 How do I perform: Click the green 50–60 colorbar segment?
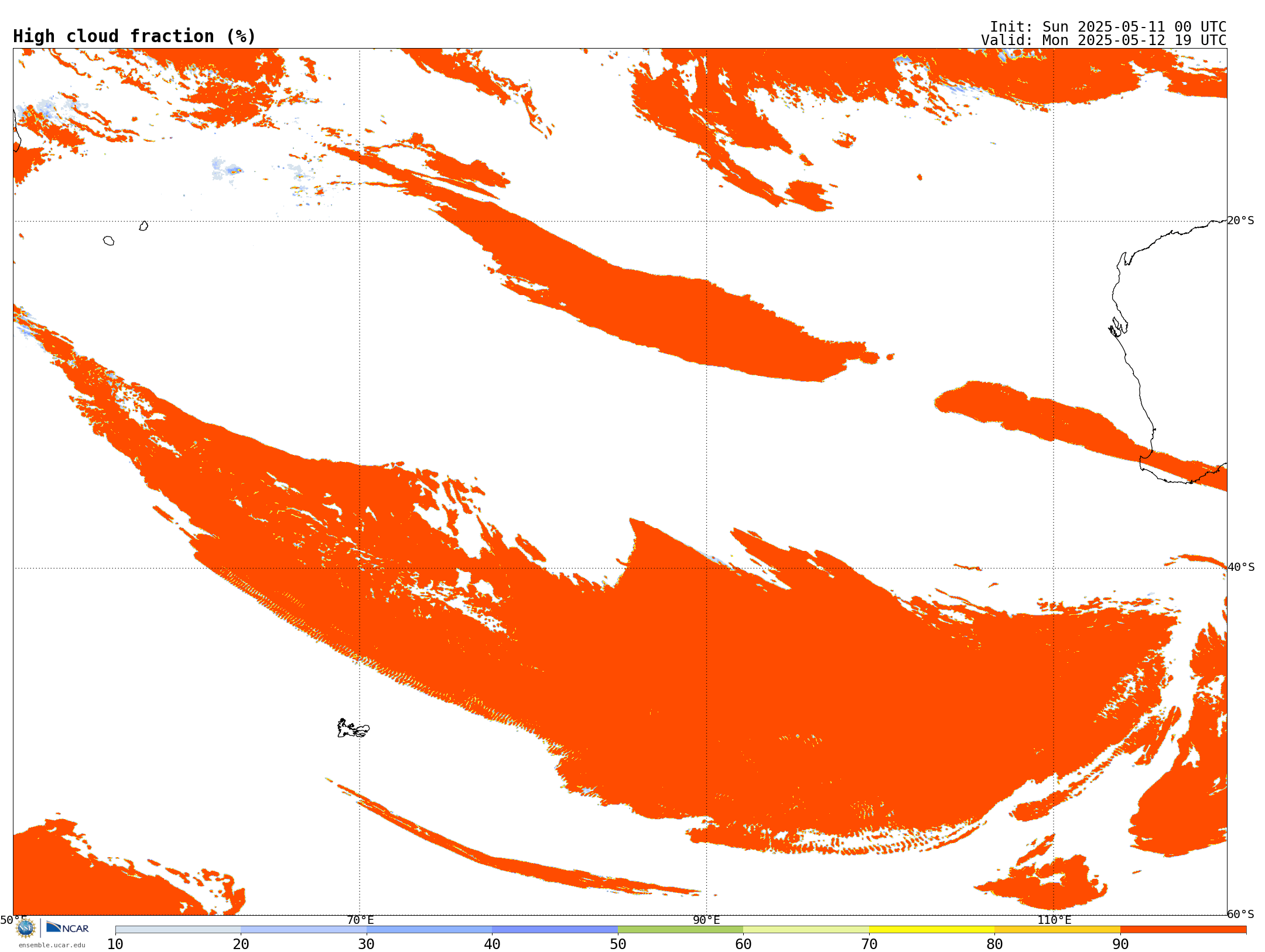(681, 930)
